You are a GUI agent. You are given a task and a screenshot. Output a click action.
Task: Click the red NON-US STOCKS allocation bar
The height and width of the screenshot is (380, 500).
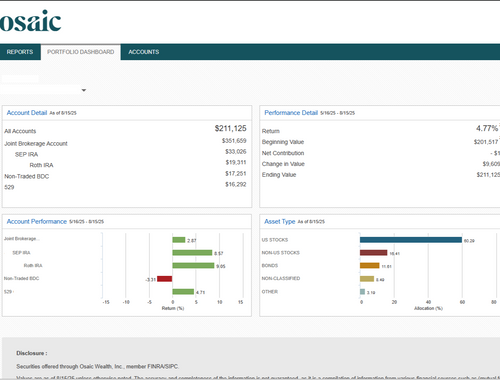pyautogui.click(x=374, y=253)
